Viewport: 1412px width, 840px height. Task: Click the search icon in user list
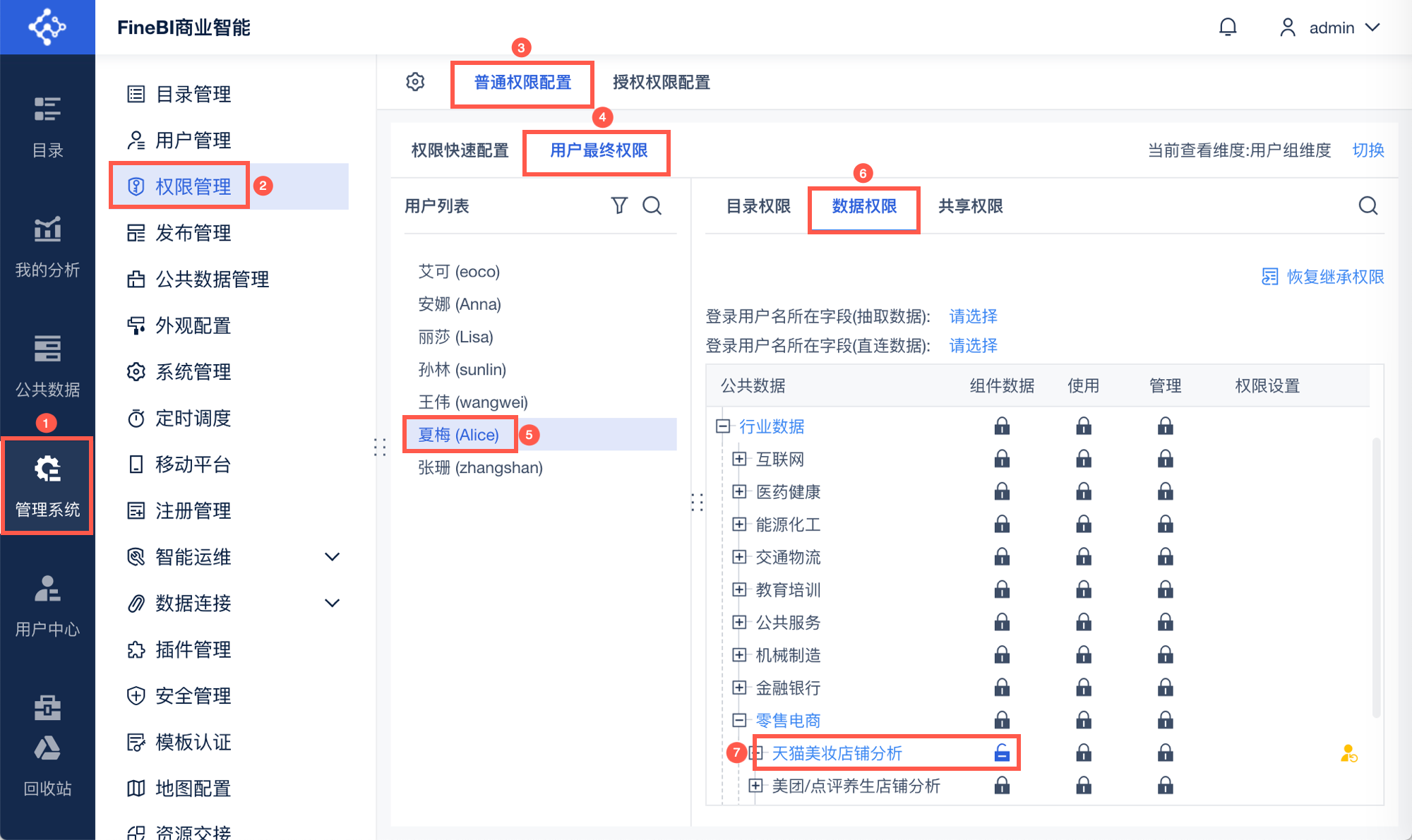(652, 205)
